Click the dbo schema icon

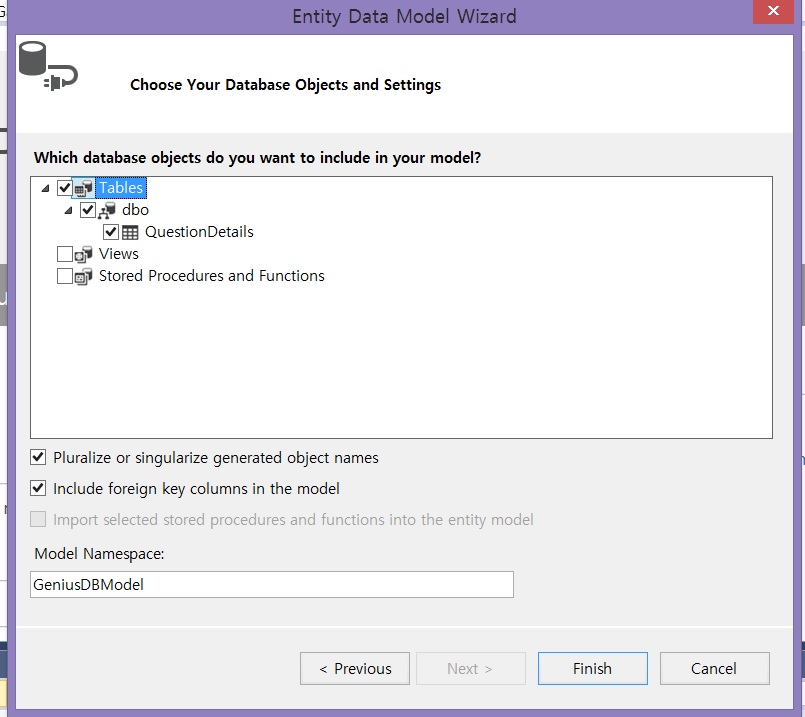pyautogui.click(x=107, y=210)
